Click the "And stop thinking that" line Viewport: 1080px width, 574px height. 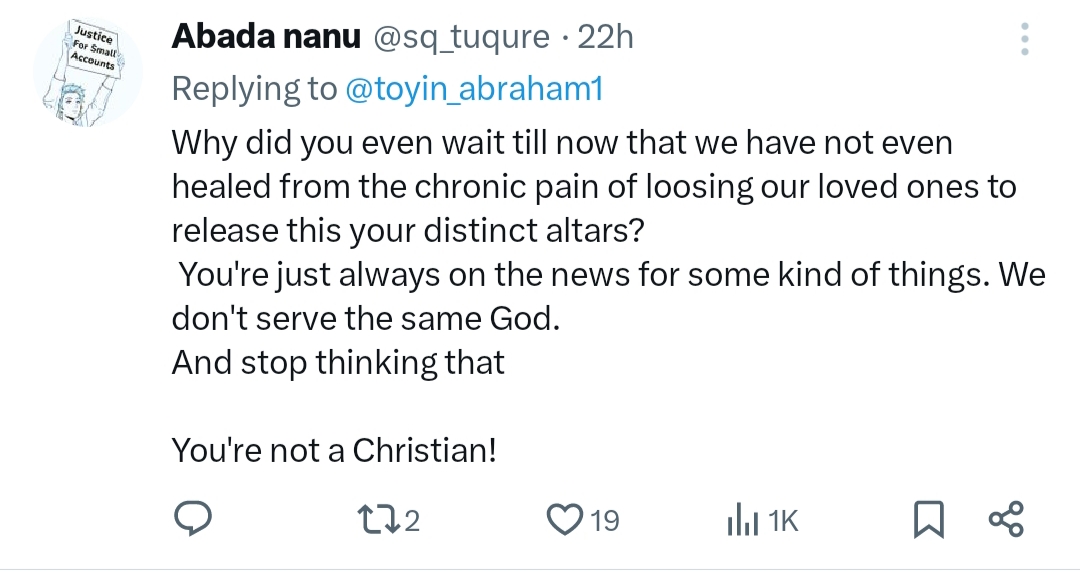[x=338, y=362]
